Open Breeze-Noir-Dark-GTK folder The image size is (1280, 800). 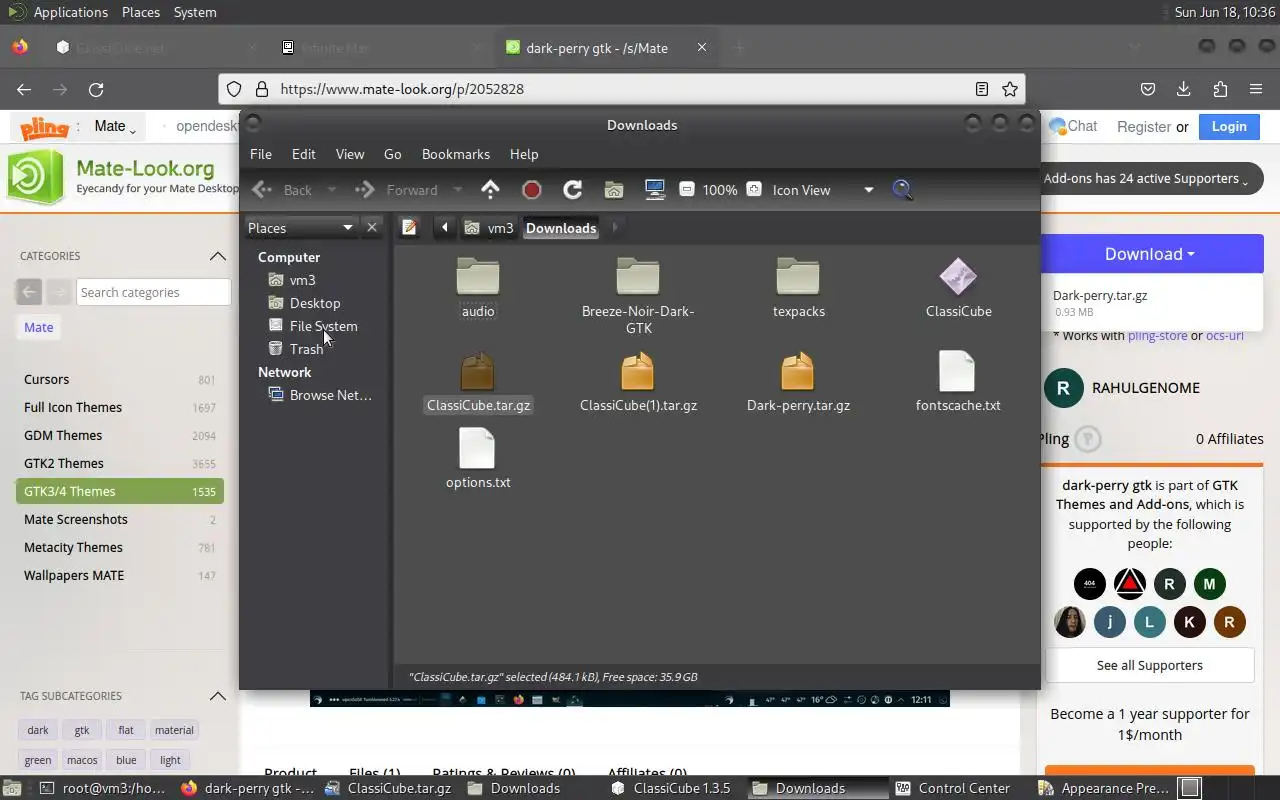(638, 296)
